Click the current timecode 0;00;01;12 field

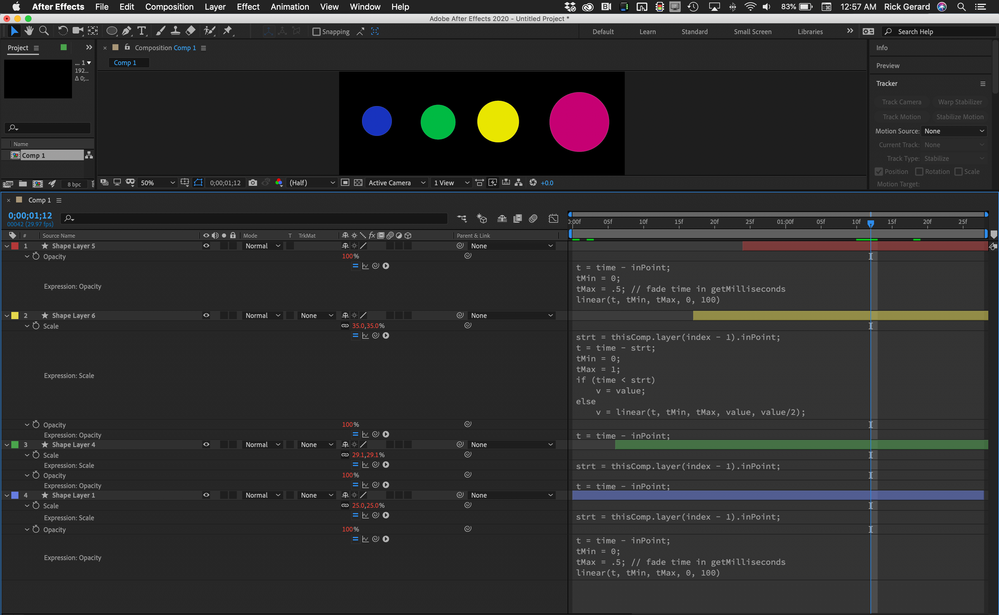click(29, 215)
